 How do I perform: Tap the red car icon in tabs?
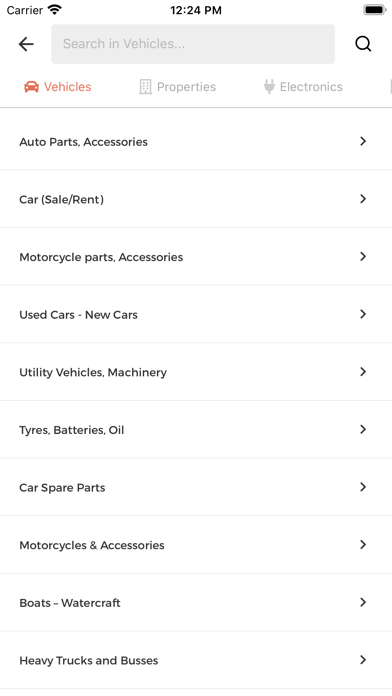click(x=31, y=87)
